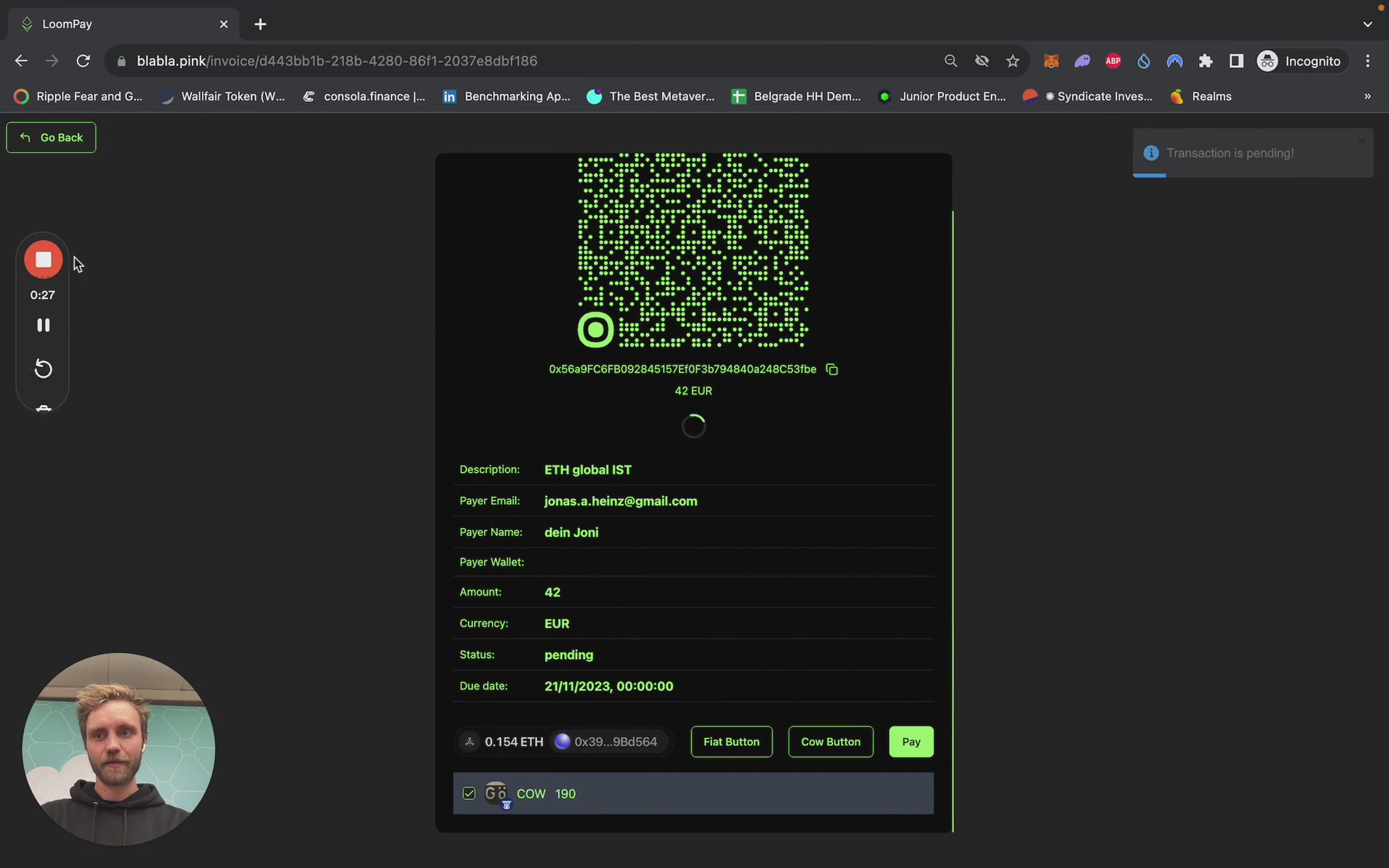Expand the tab search chevron
This screenshot has height=868, width=1389.
click(x=1367, y=24)
